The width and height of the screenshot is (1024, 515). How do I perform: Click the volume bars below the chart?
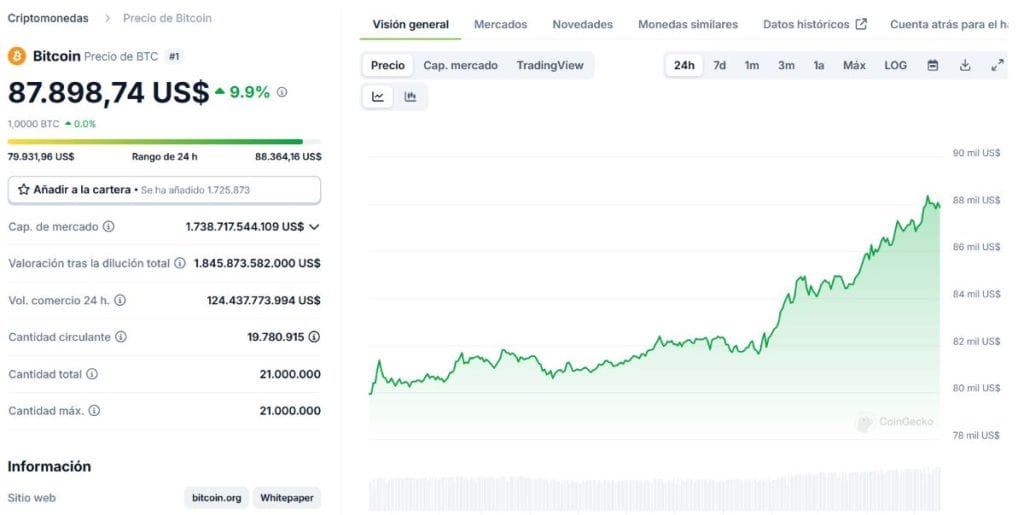tap(654, 490)
